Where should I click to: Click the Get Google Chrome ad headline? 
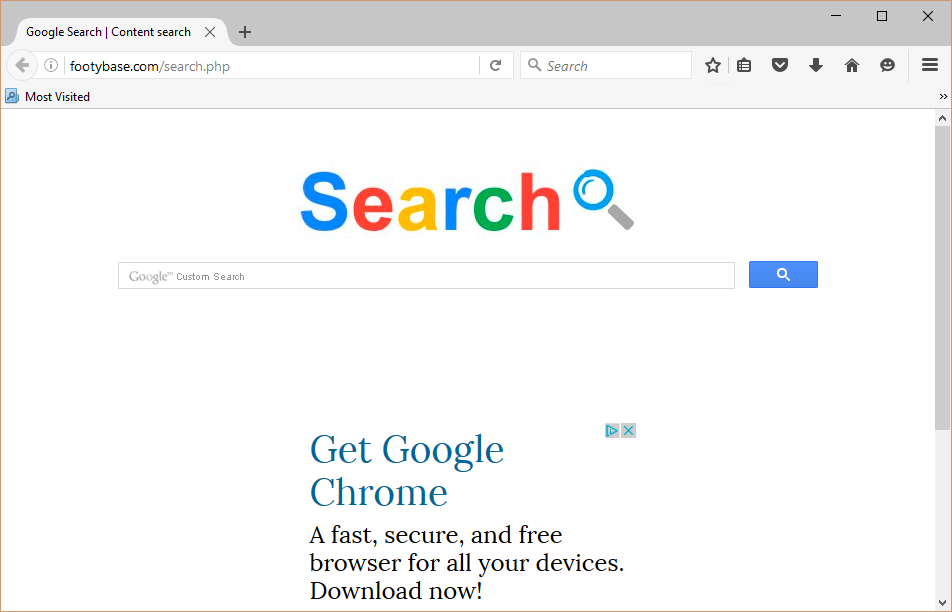pyautogui.click(x=406, y=470)
